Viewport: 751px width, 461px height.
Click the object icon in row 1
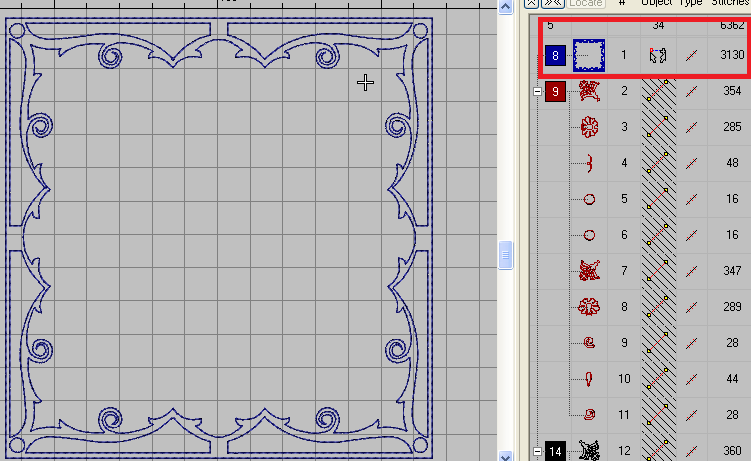coord(656,55)
